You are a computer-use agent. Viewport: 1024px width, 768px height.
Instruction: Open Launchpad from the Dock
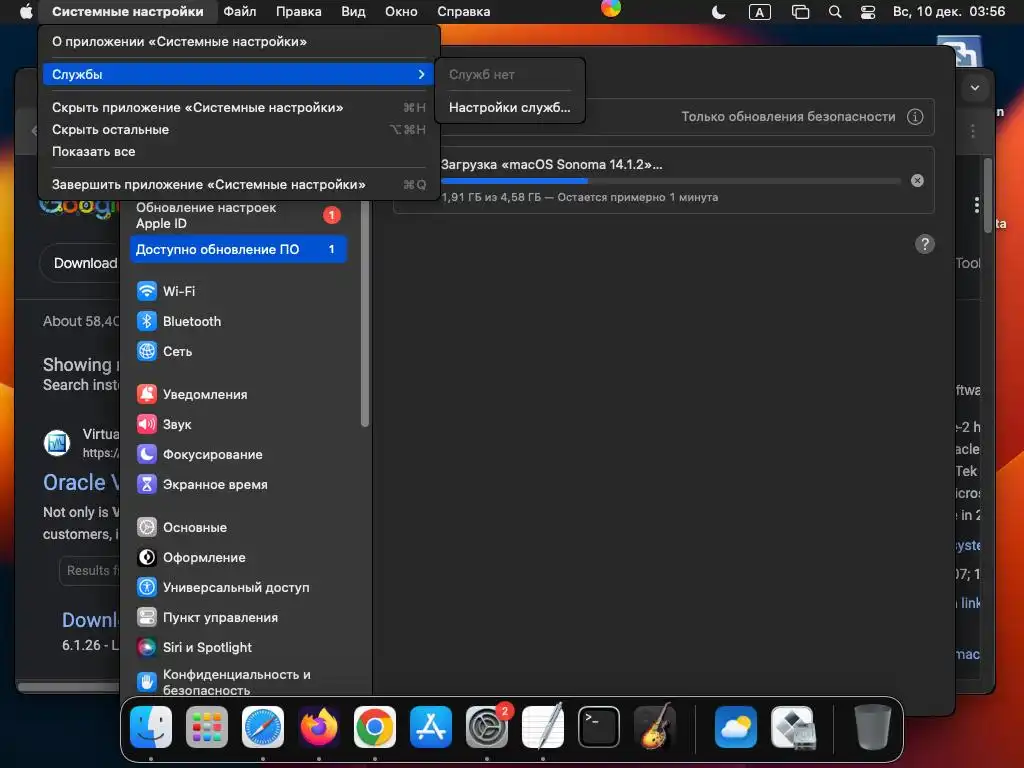coord(207,727)
